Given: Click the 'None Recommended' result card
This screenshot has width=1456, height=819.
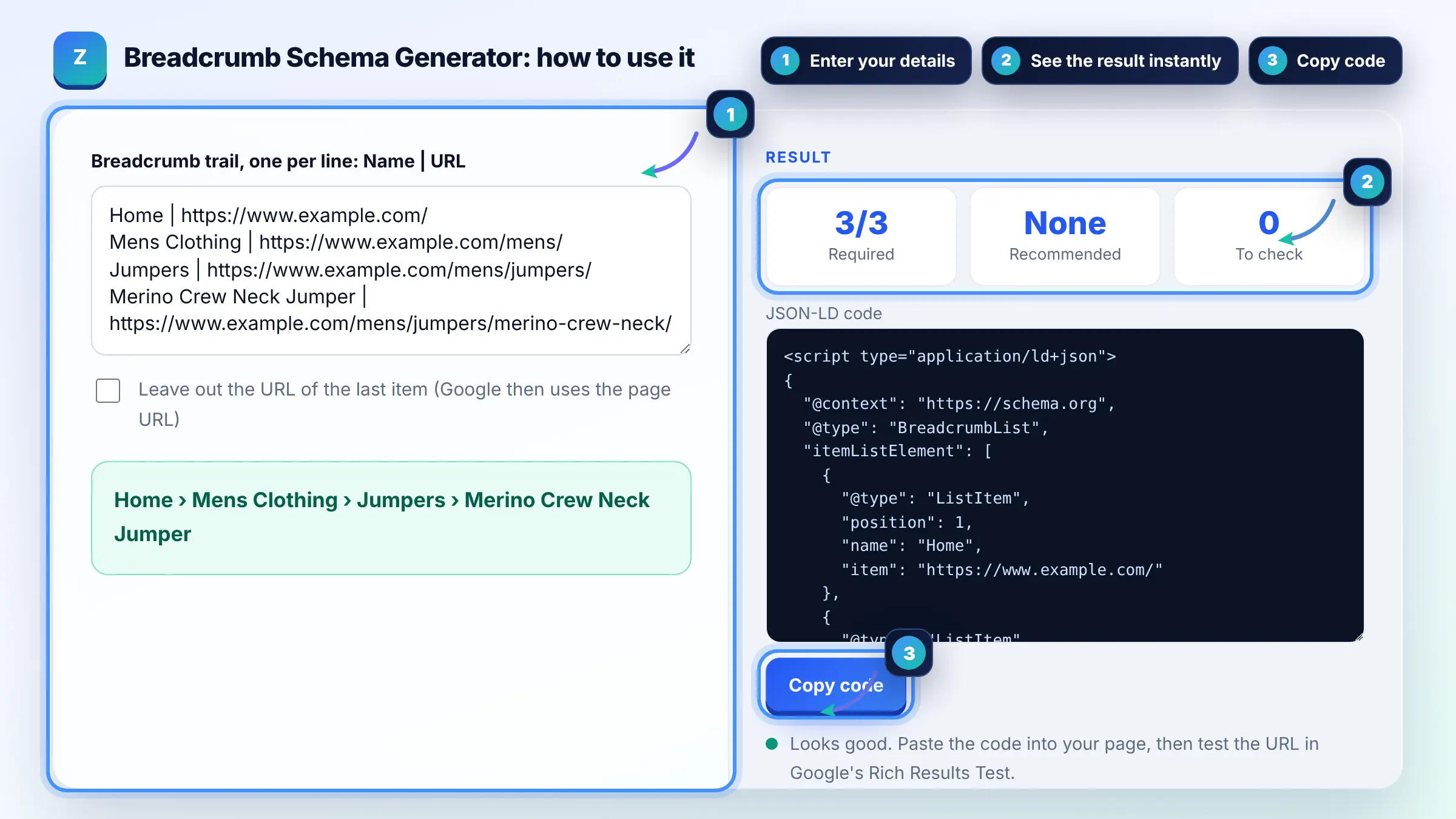Looking at the screenshot, I should [x=1065, y=237].
